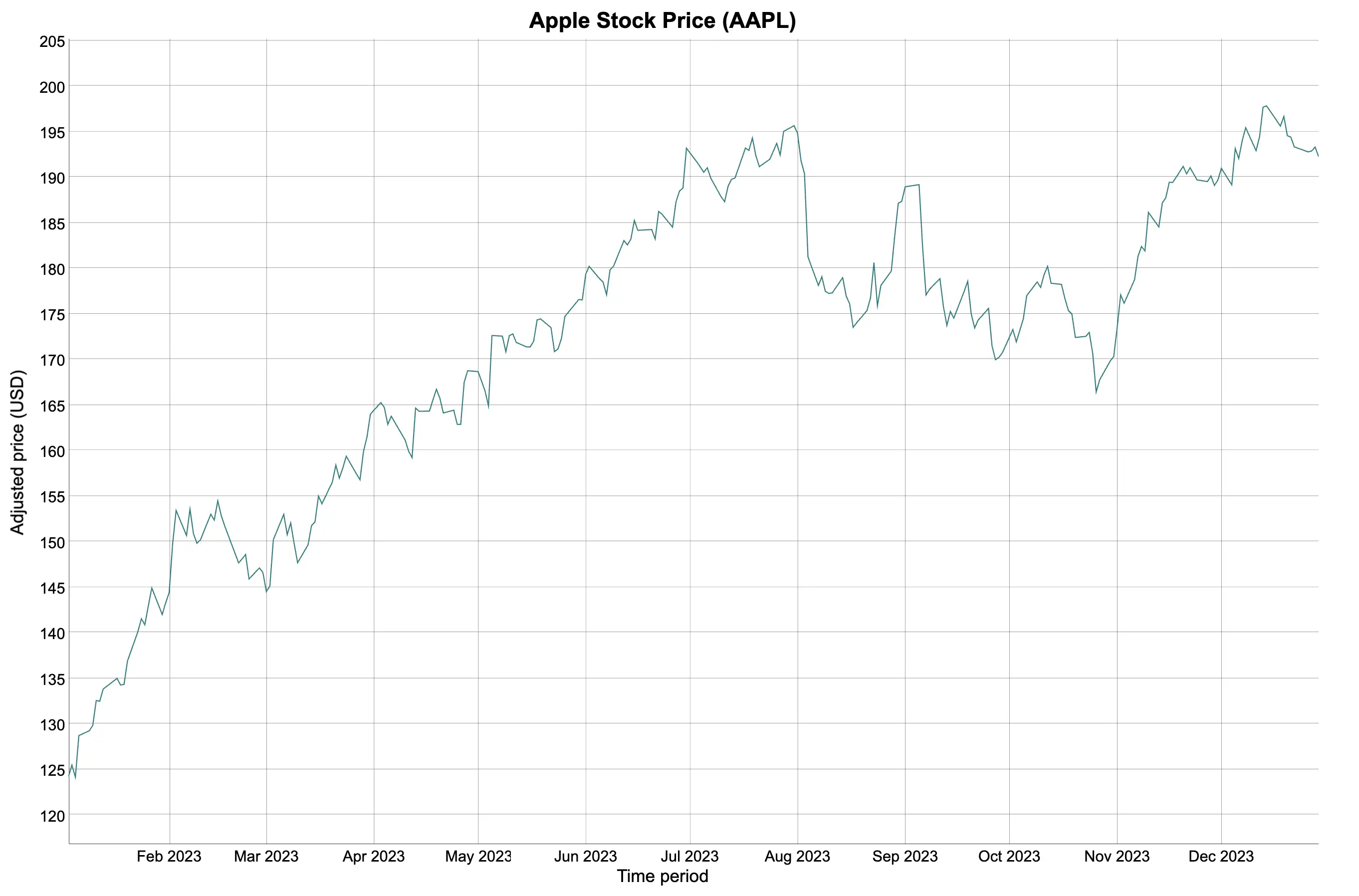Click the '155' y-axis tick value

coord(52,496)
